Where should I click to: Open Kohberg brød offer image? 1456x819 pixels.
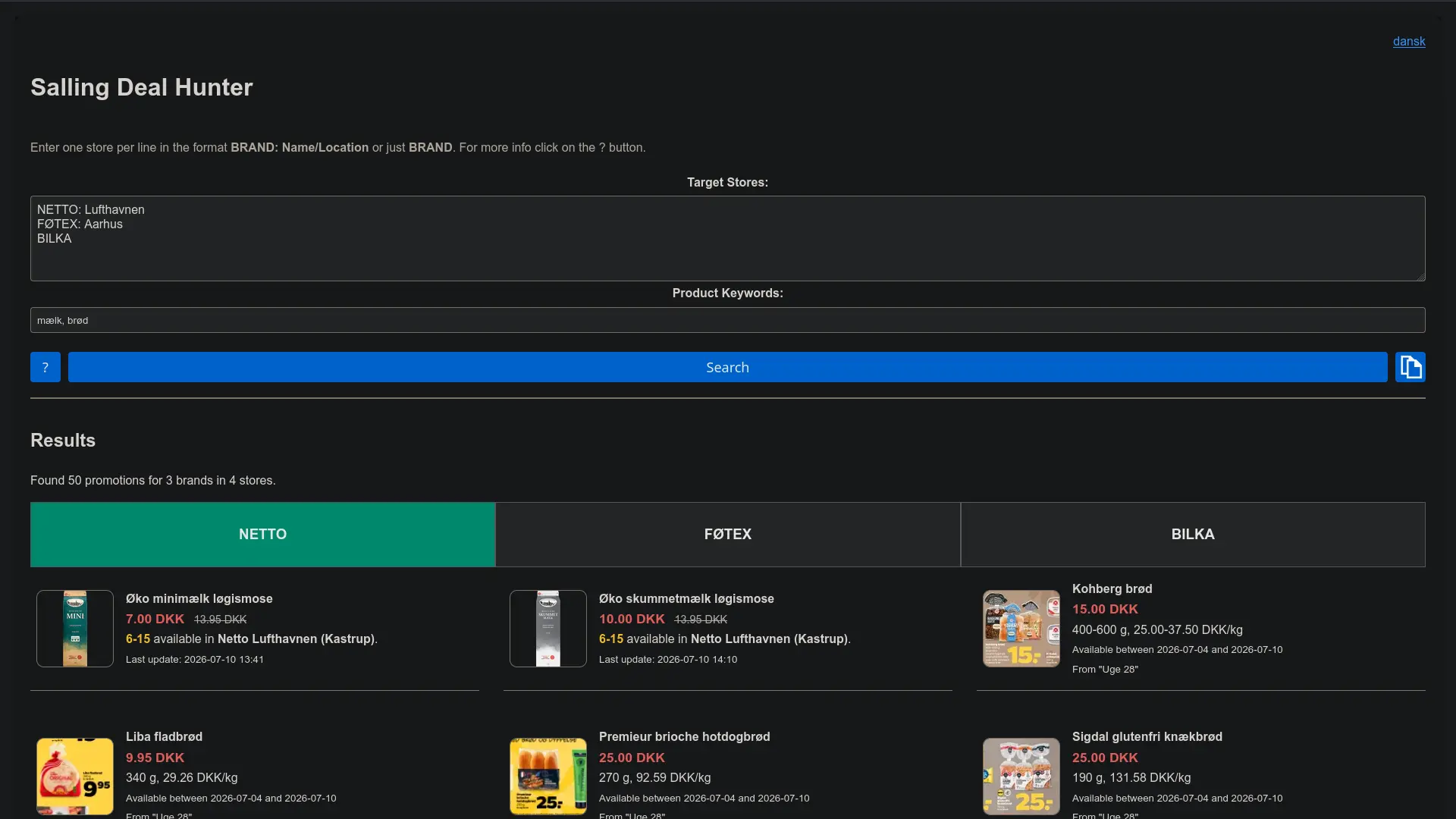1021,629
